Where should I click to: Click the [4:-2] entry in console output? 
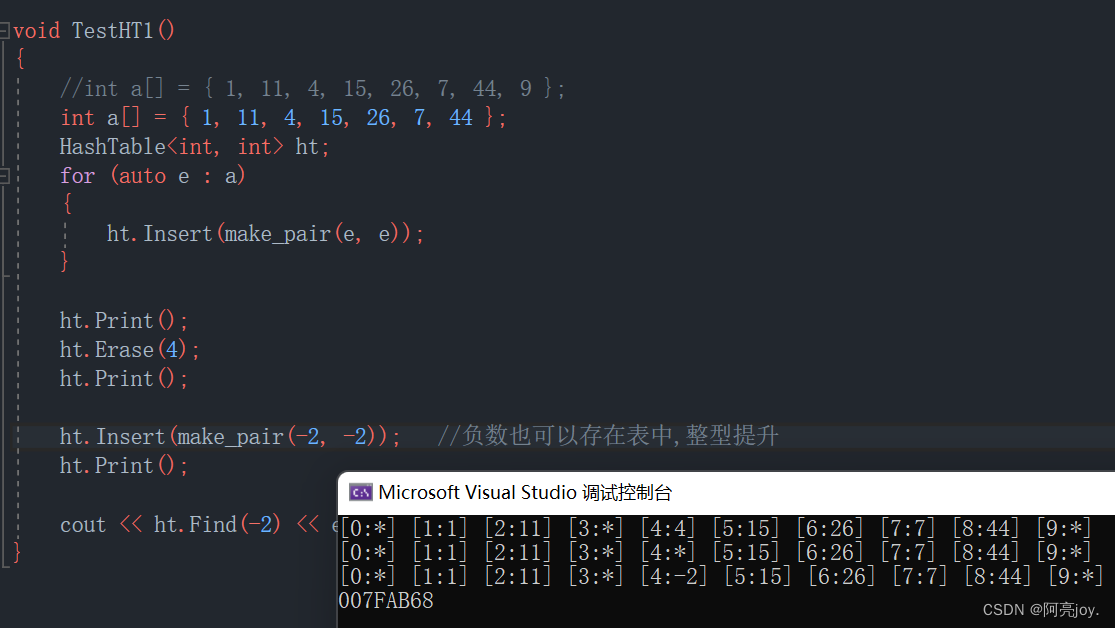(x=673, y=575)
